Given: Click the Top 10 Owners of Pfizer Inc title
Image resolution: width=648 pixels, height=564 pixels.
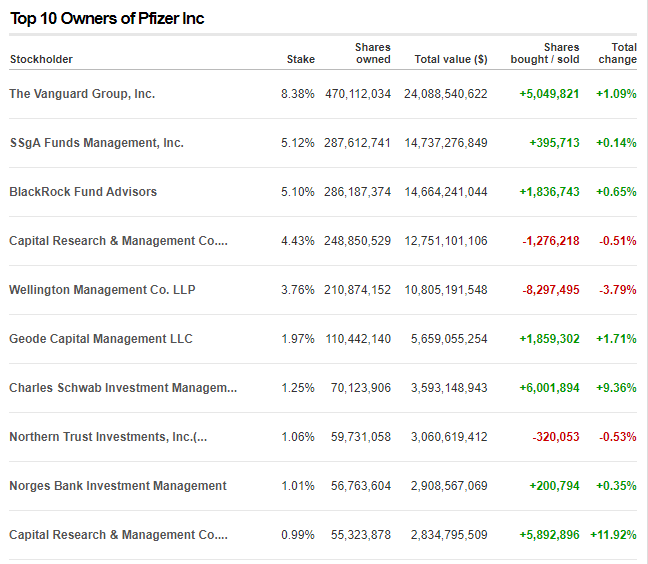Looking at the screenshot, I should pos(106,18).
